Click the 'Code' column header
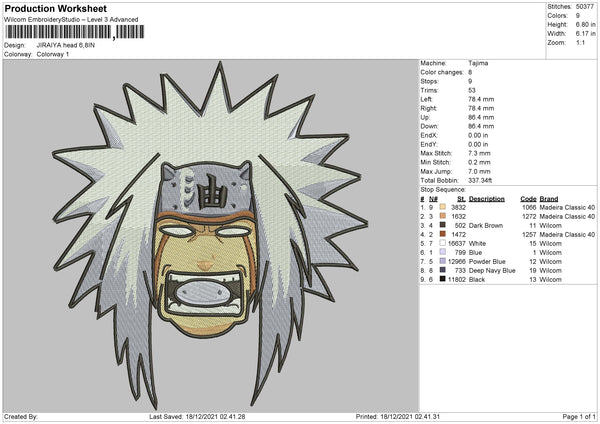 pyautogui.click(x=528, y=199)
